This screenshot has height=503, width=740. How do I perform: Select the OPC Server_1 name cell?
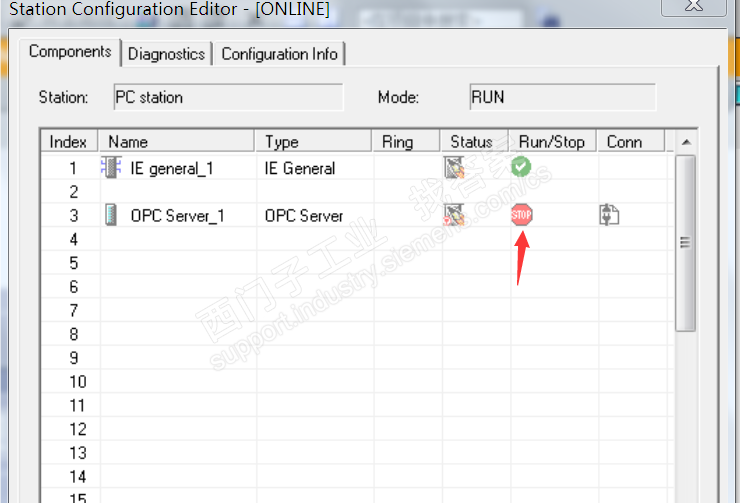click(177, 216)
